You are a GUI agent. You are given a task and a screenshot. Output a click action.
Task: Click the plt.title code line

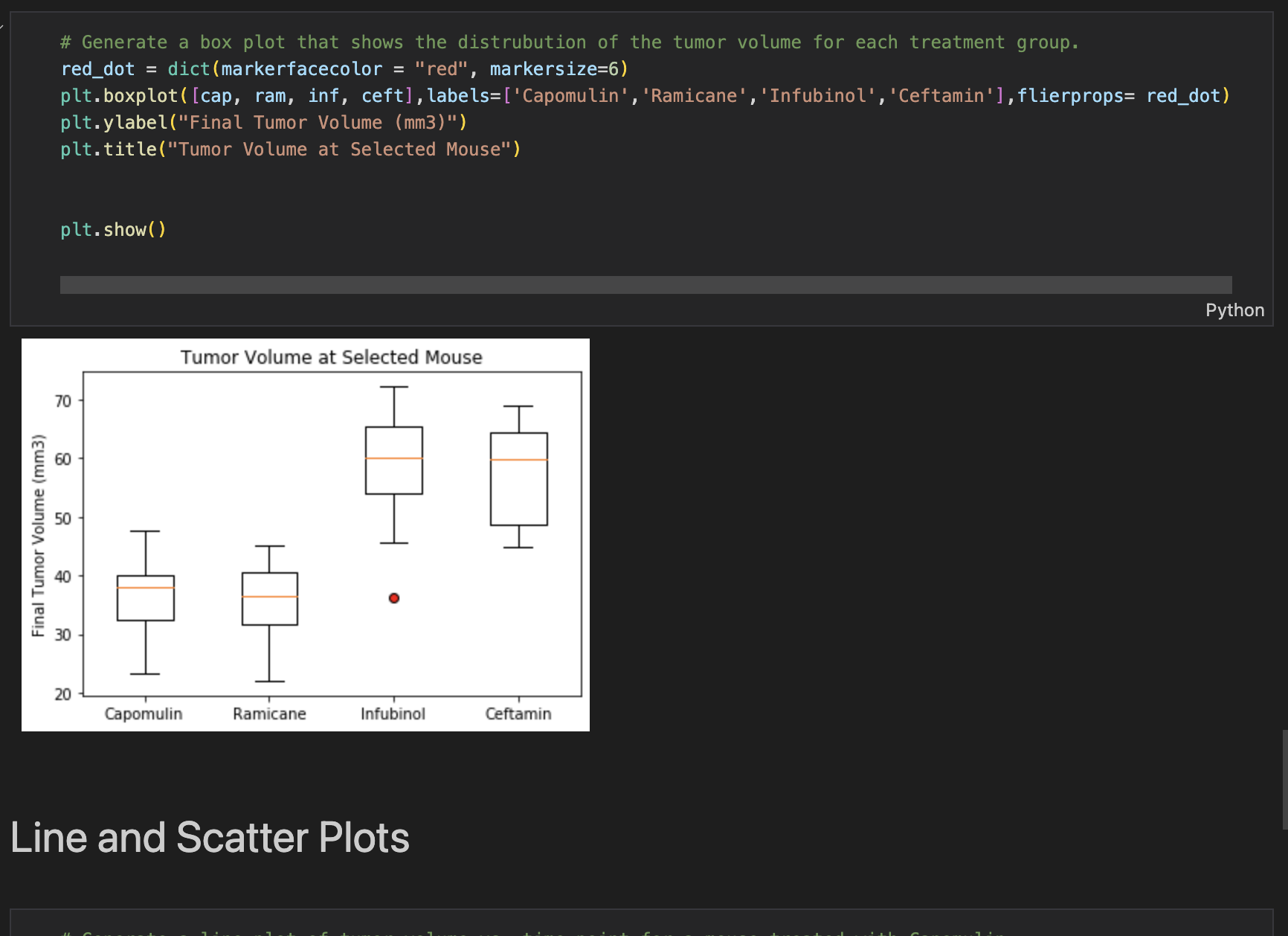click(291, 150)
